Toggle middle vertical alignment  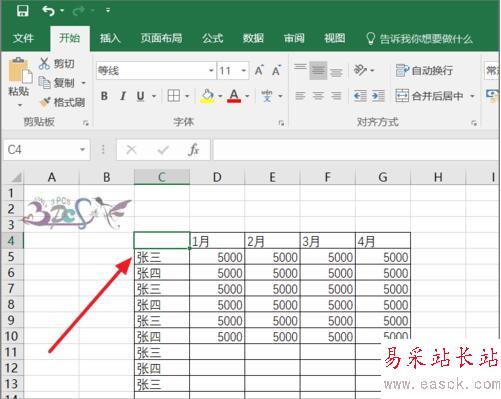(318, 70)
